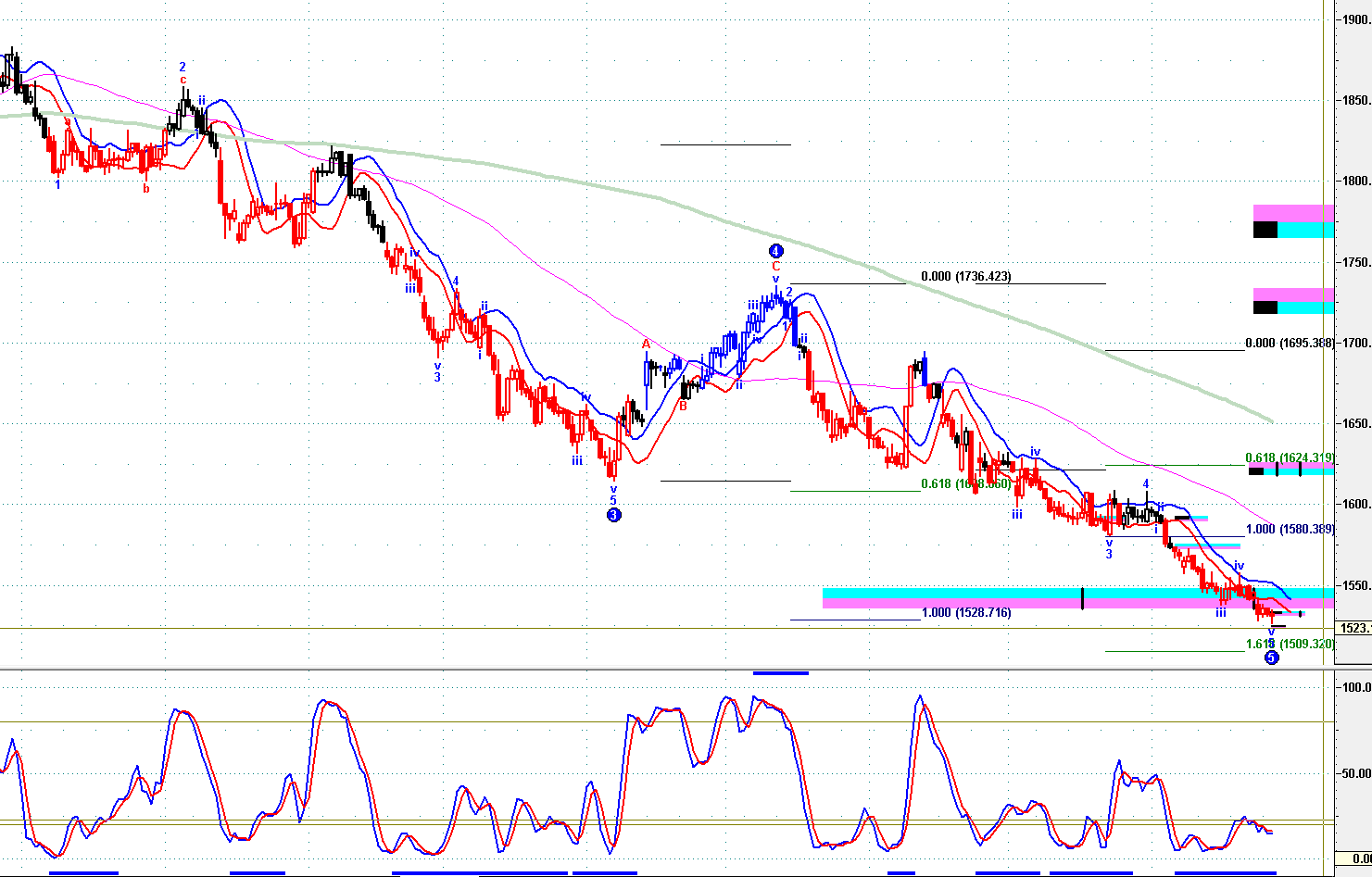Click the 1800 price axis label
The width and height of the screenshot is (1372, 877).
(1357, 181)
